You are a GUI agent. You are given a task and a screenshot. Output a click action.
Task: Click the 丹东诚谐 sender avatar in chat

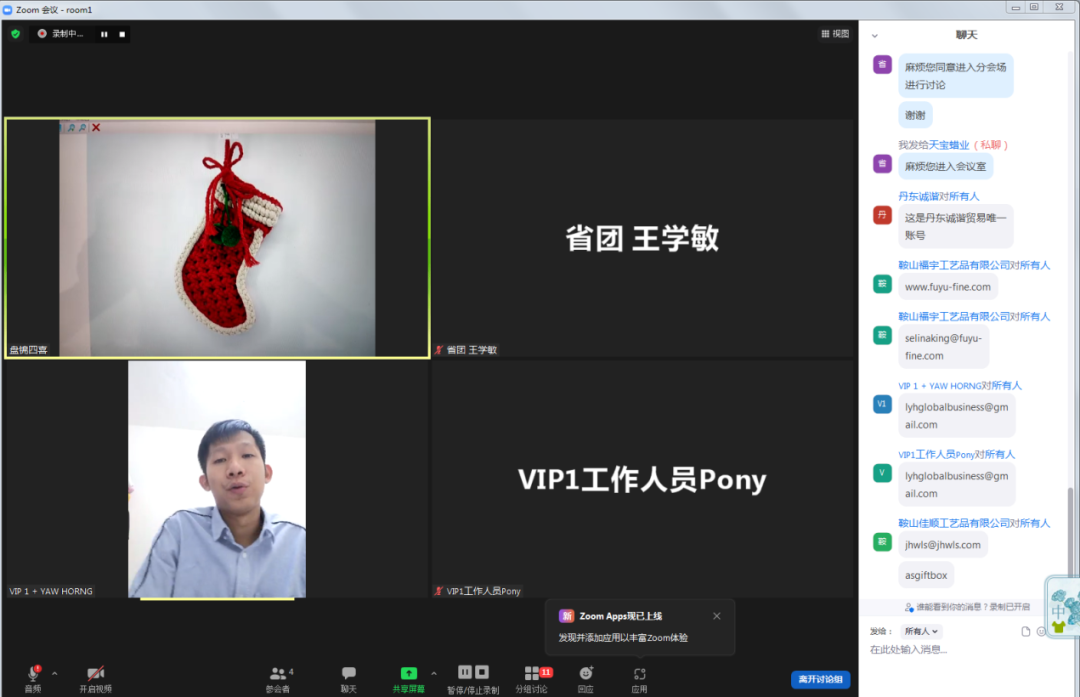pos(882,215)
